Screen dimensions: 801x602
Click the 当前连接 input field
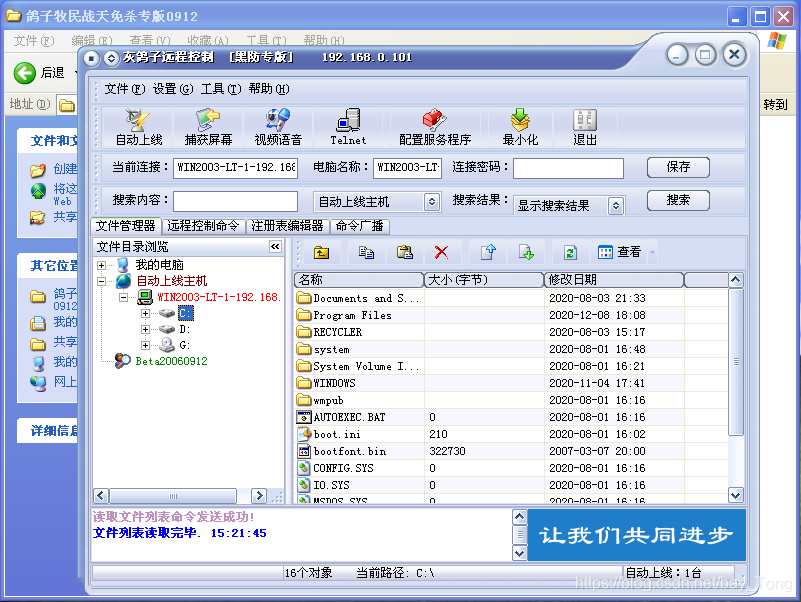[x=235, y=168]
